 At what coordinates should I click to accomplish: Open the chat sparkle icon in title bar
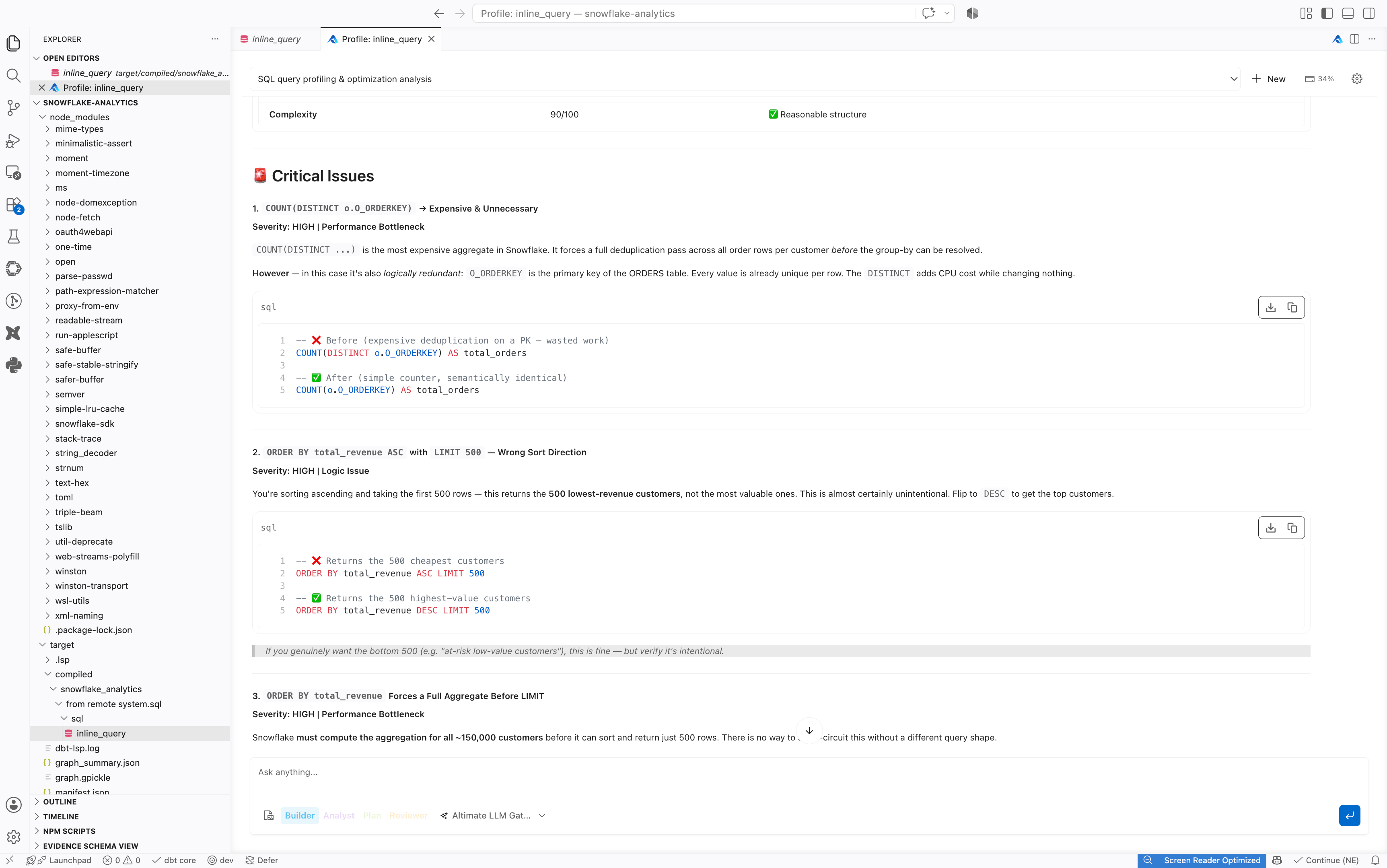[x=928, y=13]
